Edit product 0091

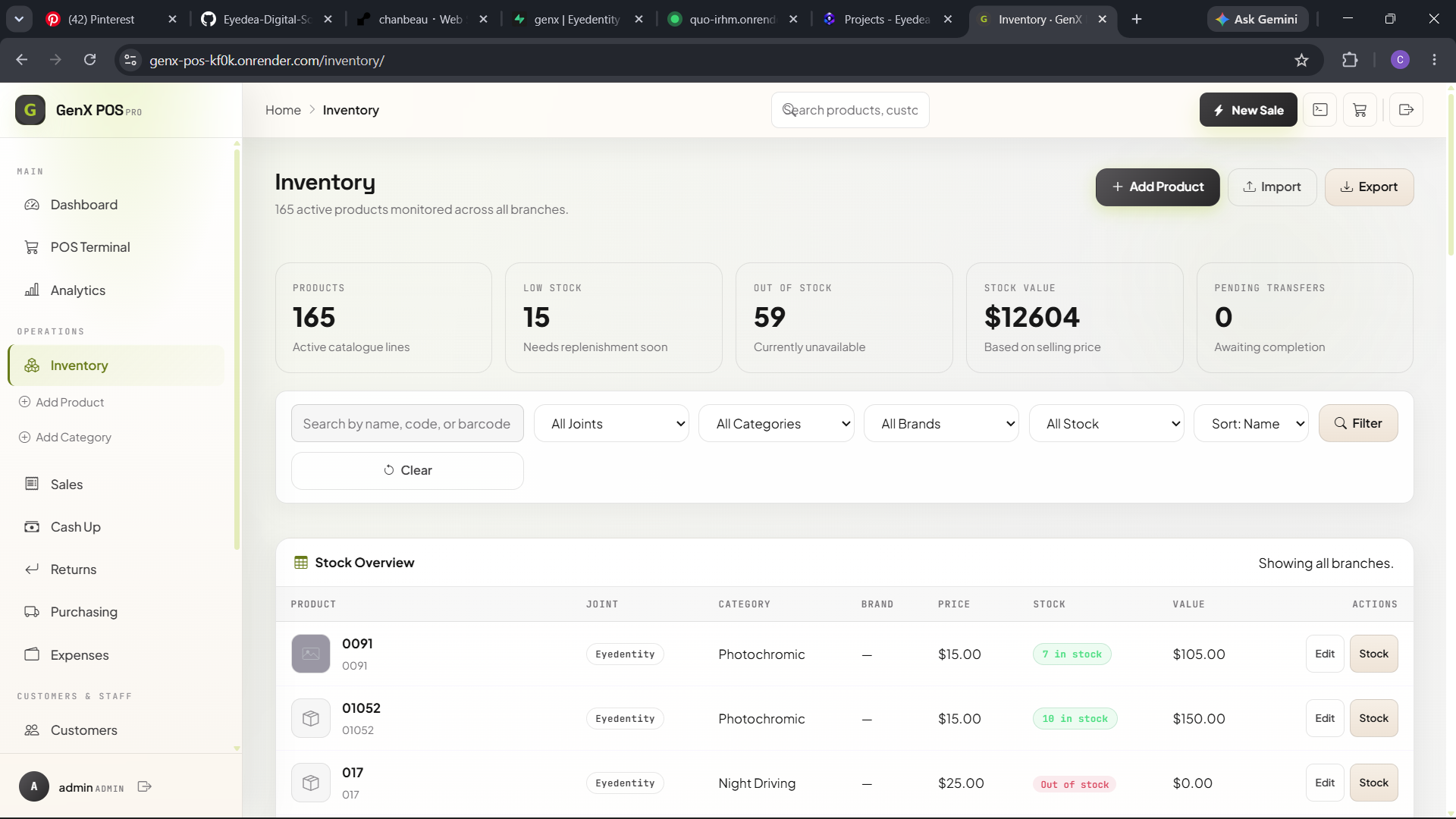[x=1324, y=654]
